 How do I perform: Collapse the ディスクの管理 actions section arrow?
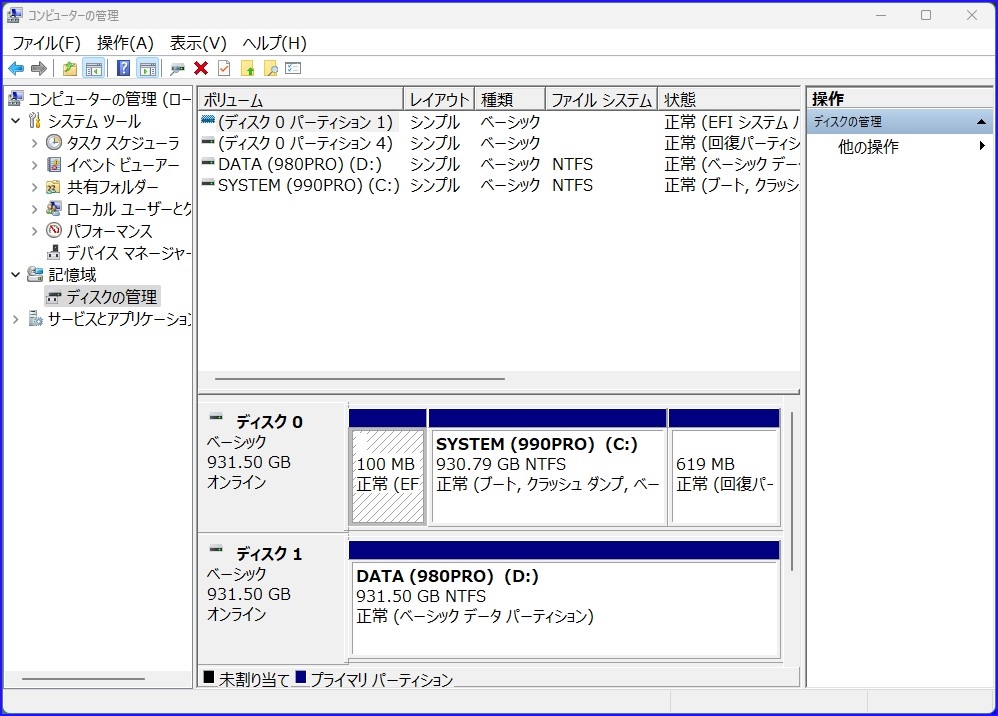[981, 122]
